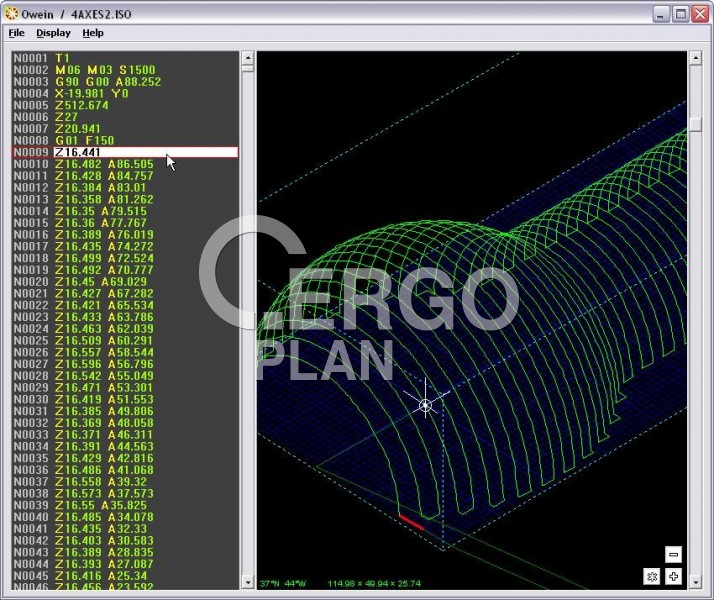Select line N0030 Z16.419 A51.553
Image resolution: width=714 pixels, height=600 pixels.
point(125,400)
